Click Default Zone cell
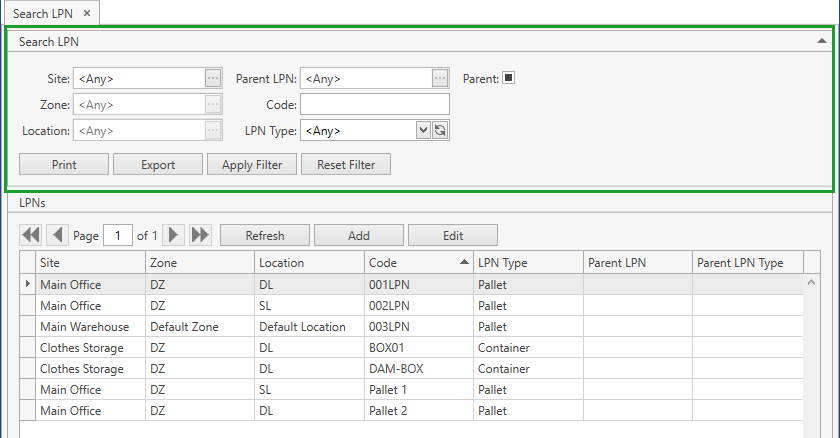The width and height of the screenshot is (840, 438). tap(200, 327)
